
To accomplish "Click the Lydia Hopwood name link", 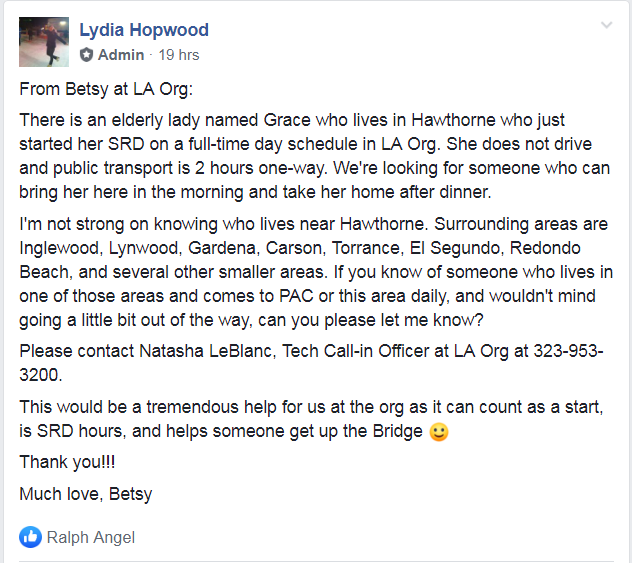I will pos(144,30).
